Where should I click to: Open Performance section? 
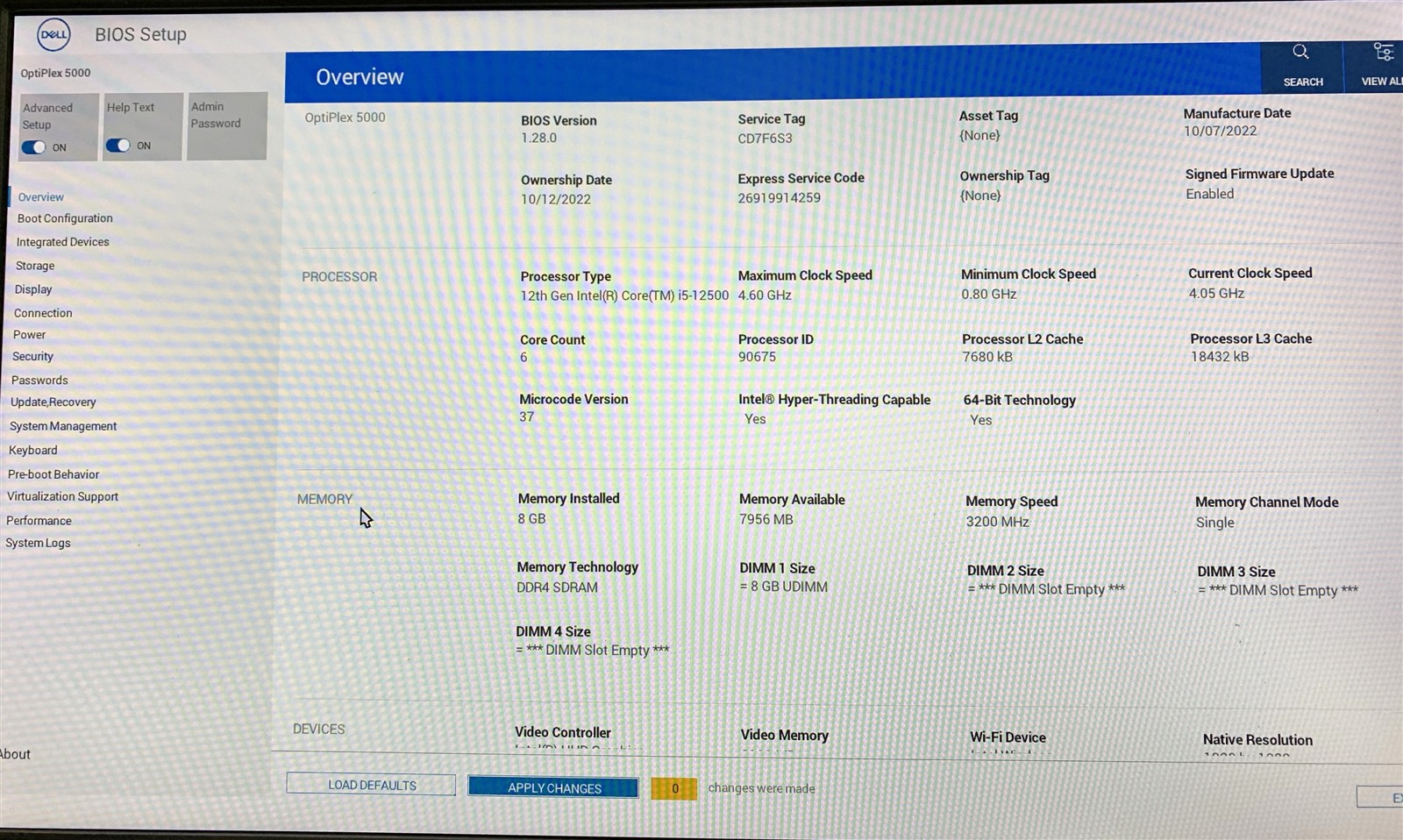39,521
